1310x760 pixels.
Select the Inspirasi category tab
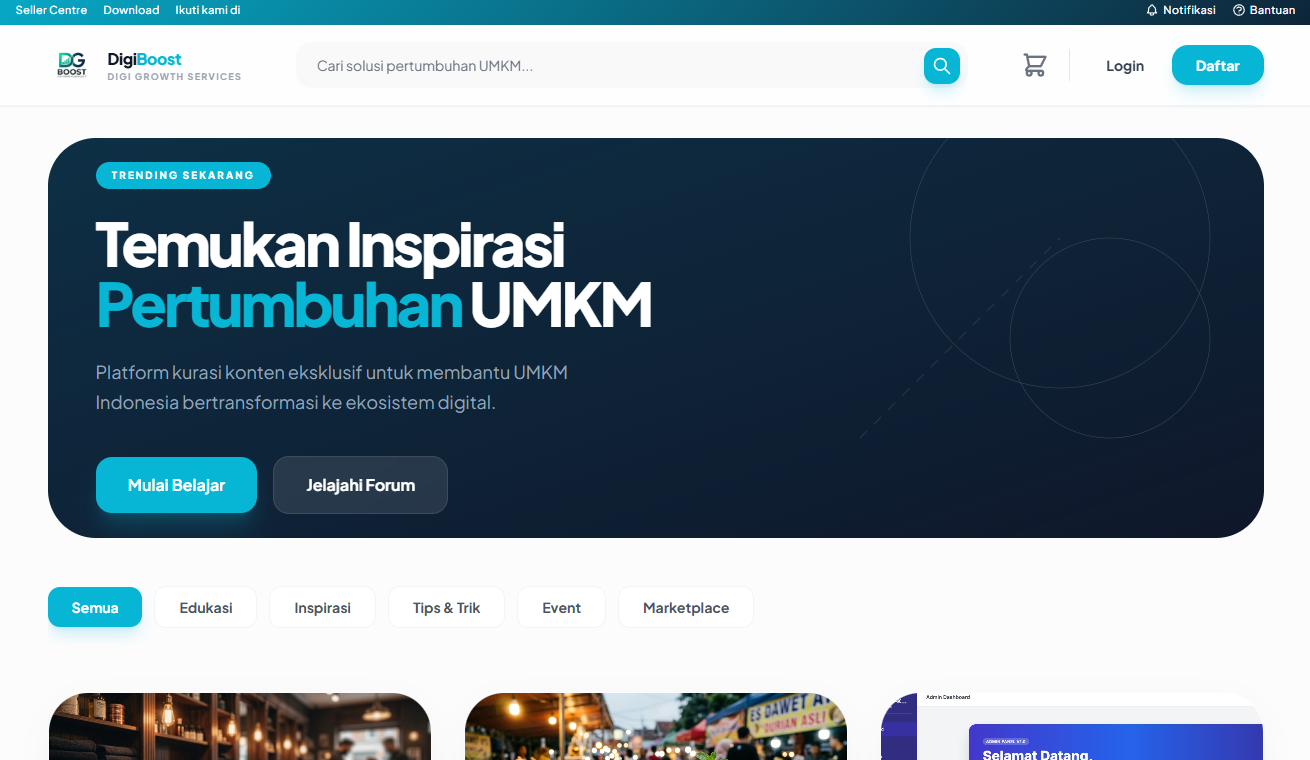tap(322, 607)
